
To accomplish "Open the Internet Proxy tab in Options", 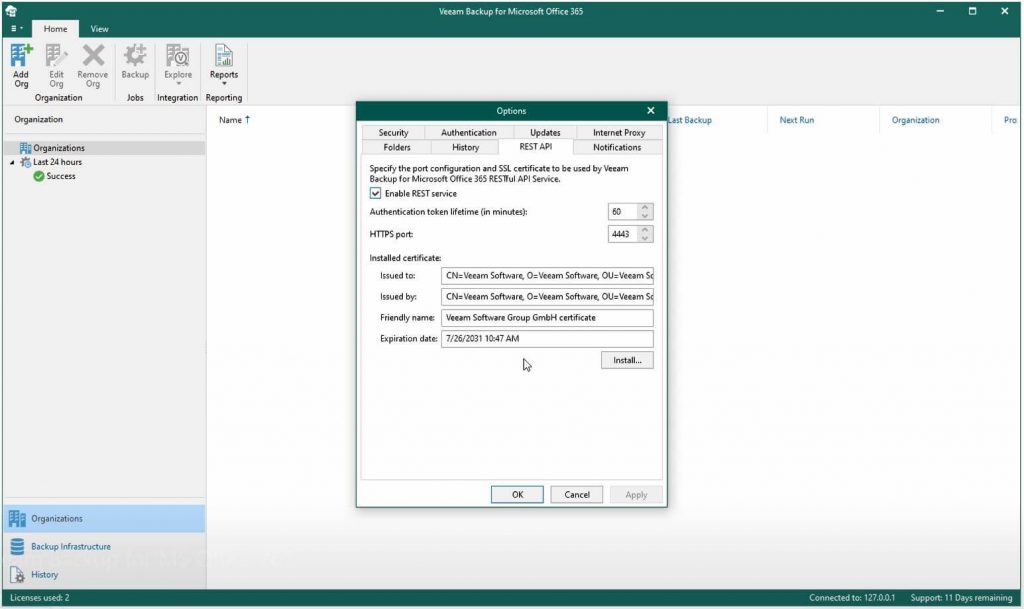I will pyautogui.click(x=619, y=133).
